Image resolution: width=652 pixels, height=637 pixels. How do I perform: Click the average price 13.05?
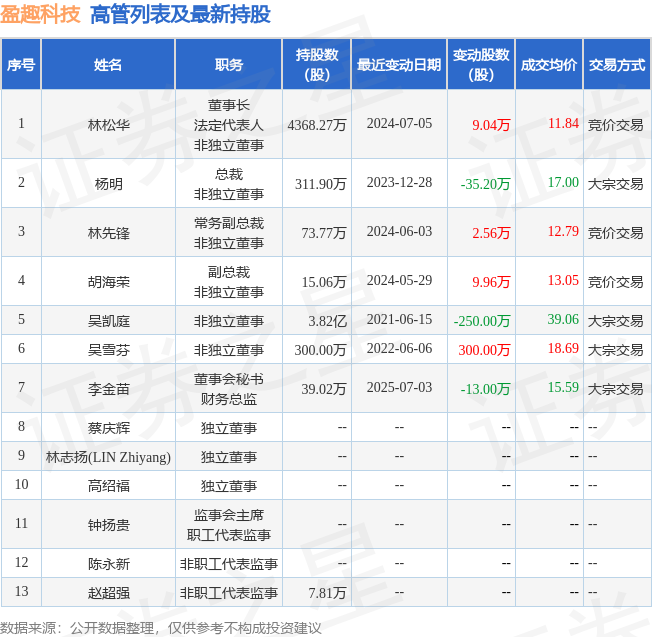click(x=563, y=281)
